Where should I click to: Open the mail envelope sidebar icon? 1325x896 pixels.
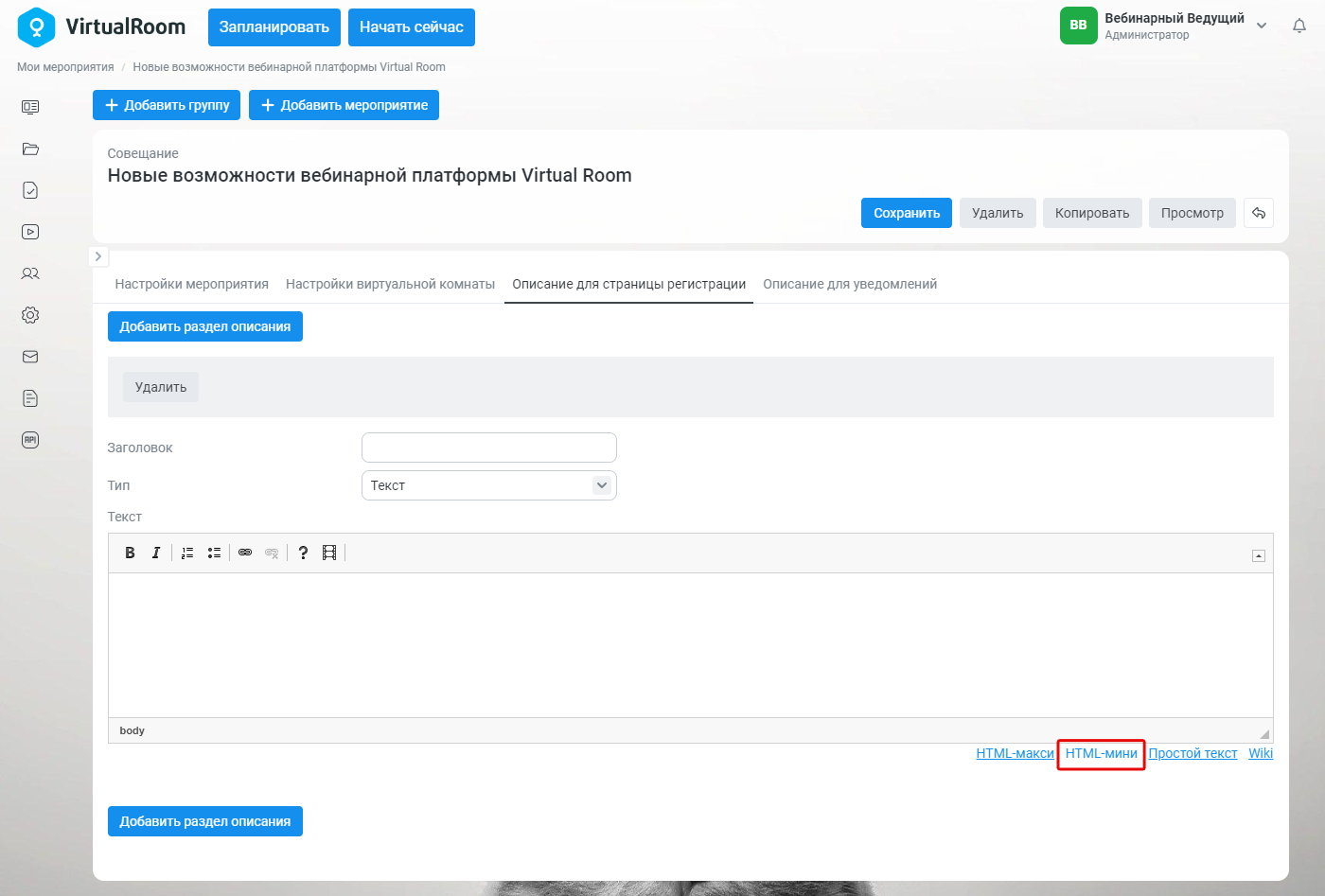tap(30, 357)
